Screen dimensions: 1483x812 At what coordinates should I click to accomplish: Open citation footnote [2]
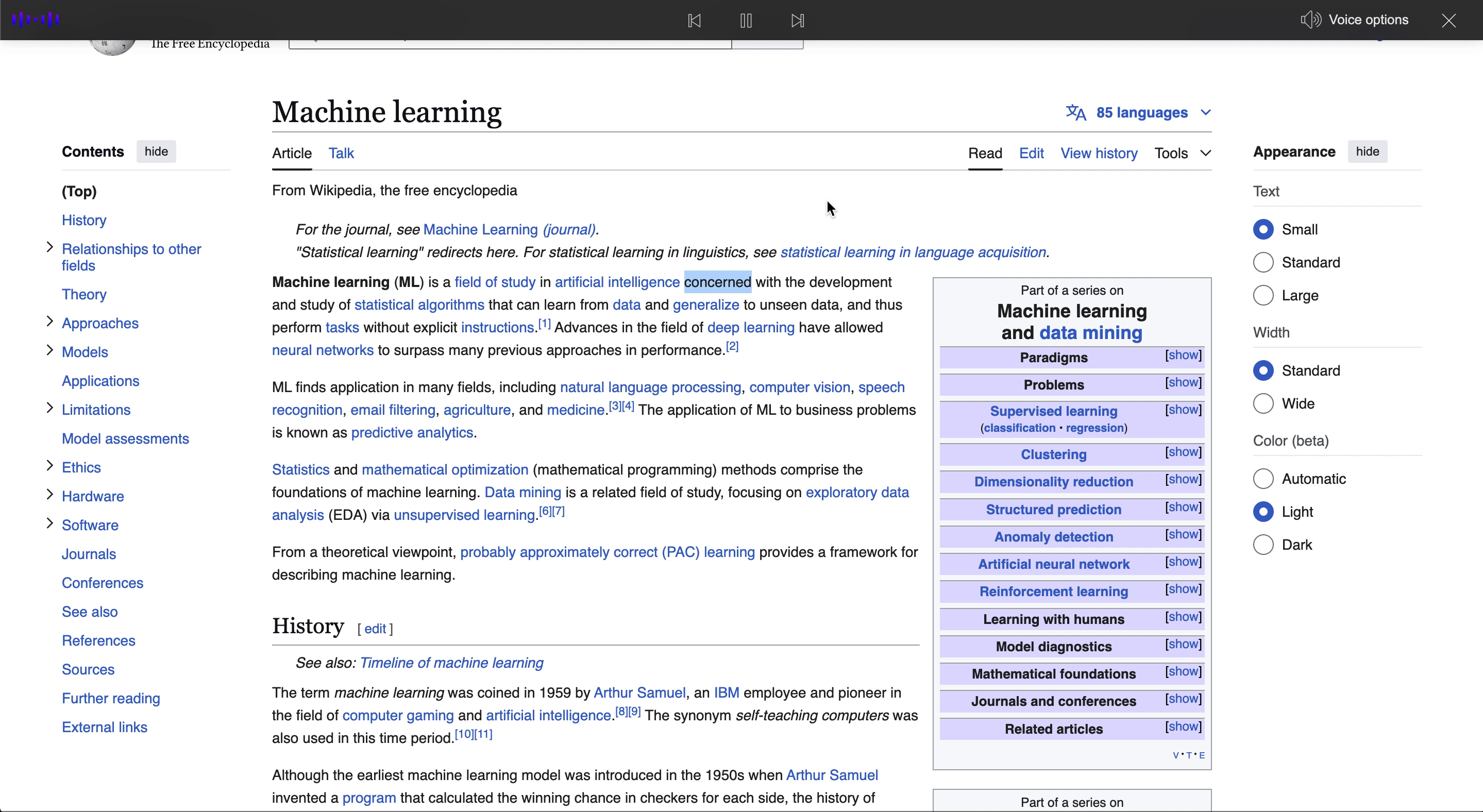click(x=732, y=346)
